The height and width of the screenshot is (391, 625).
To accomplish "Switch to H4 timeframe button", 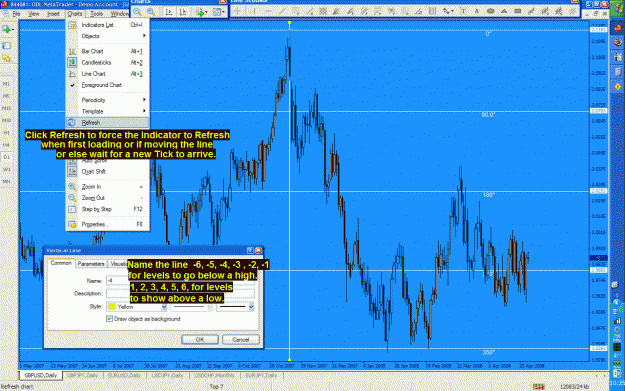I will click(x=6, y=145).
